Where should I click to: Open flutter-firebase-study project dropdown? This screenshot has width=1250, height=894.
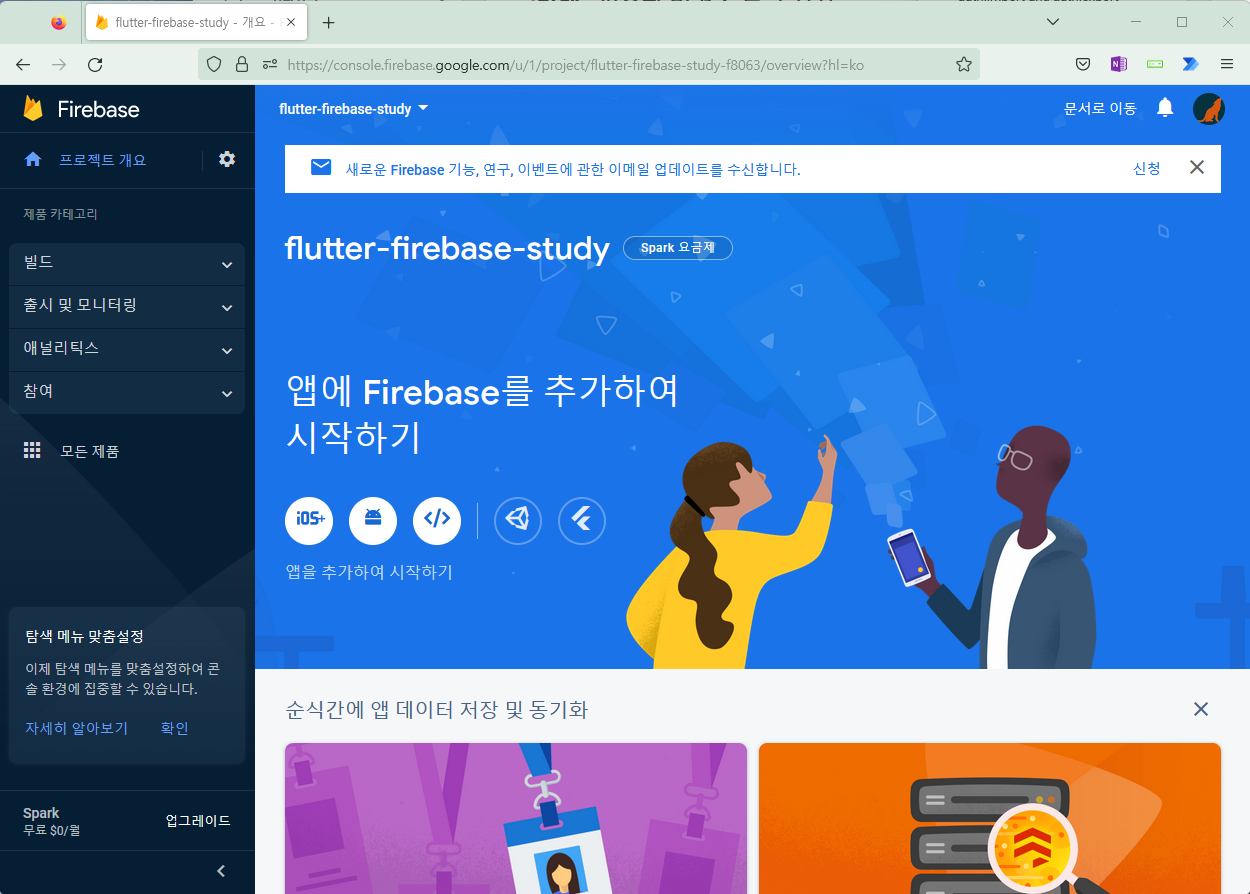point(354,108)
